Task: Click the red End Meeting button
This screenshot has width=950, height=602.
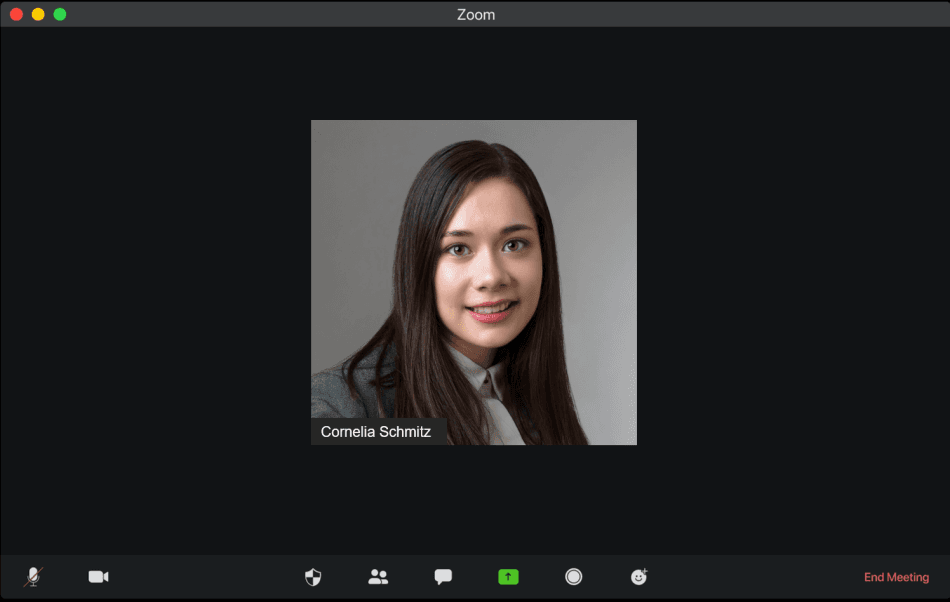Action: point(896,578)
